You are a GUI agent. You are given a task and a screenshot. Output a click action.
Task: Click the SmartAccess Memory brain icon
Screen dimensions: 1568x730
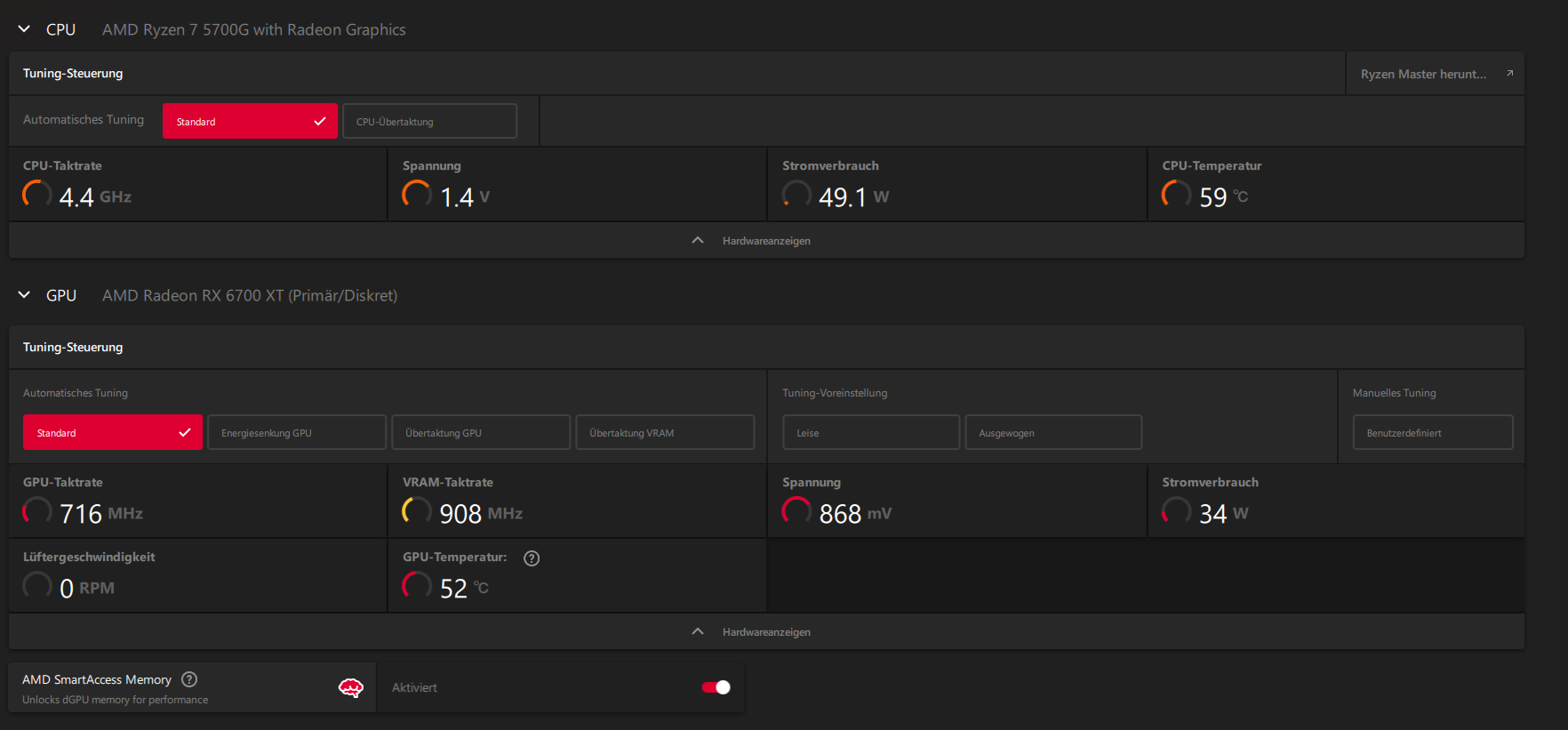click(x=351, y=687)
